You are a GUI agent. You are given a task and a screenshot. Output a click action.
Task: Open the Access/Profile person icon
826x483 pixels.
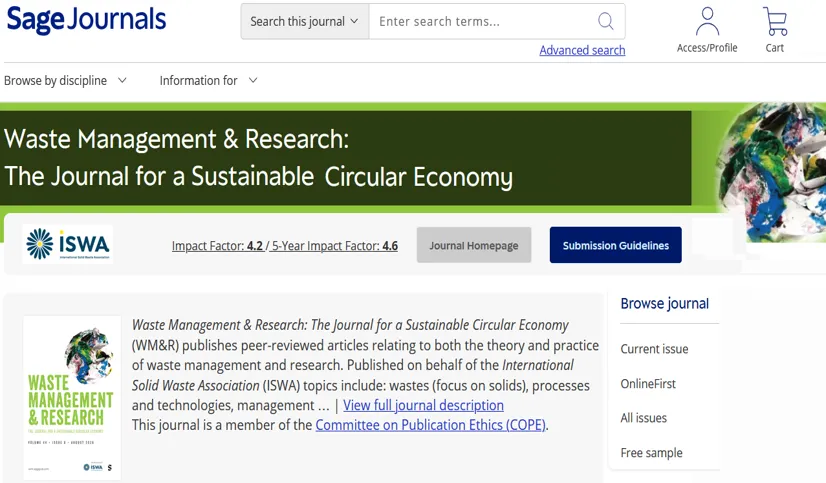pos(707,22)
